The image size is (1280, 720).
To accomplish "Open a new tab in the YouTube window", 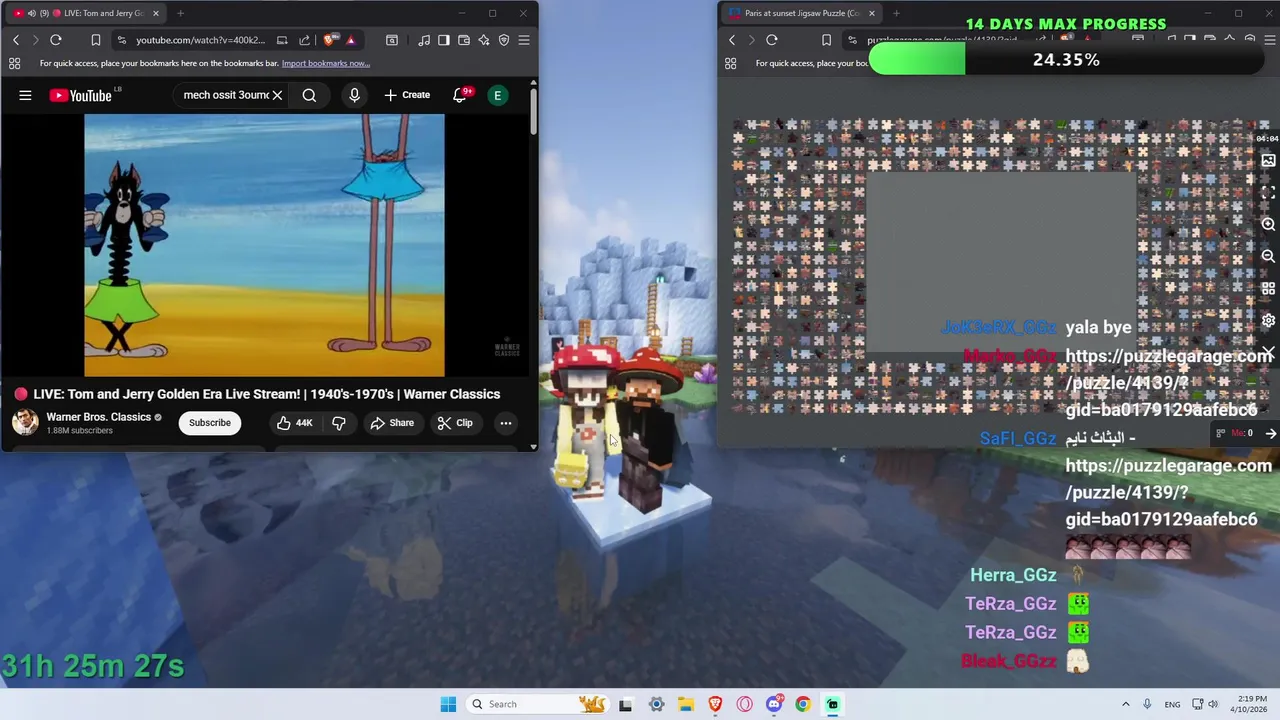I will tap(180, 13).
